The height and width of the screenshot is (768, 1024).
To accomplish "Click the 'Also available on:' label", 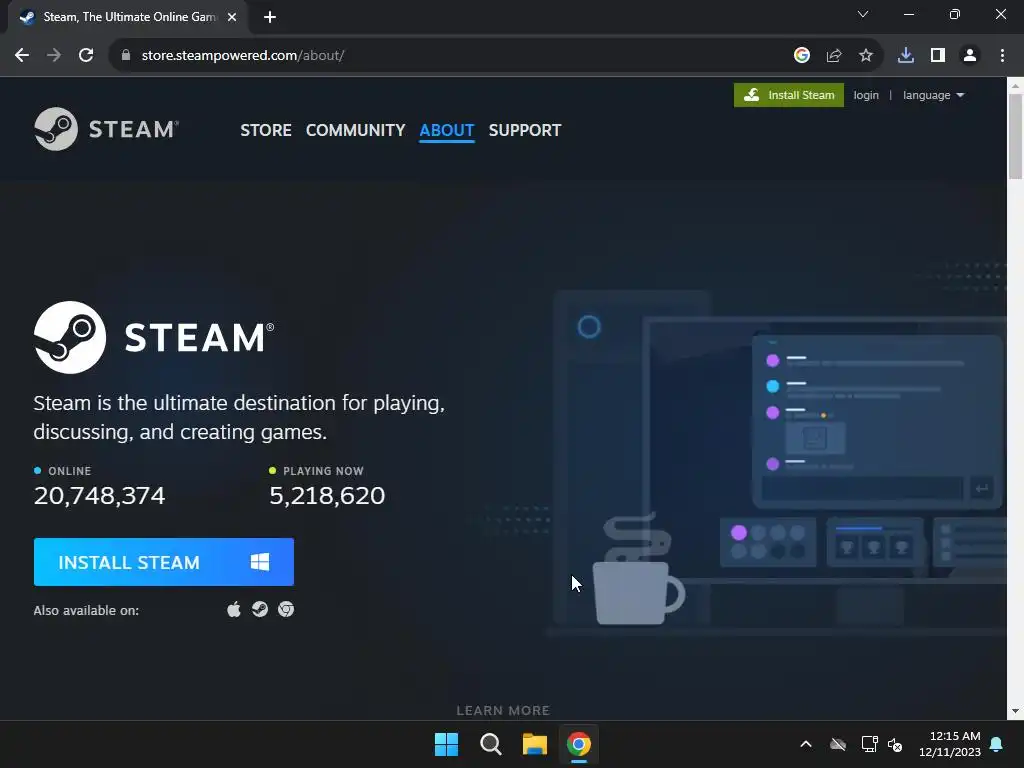I will click(x=86, y=611).
